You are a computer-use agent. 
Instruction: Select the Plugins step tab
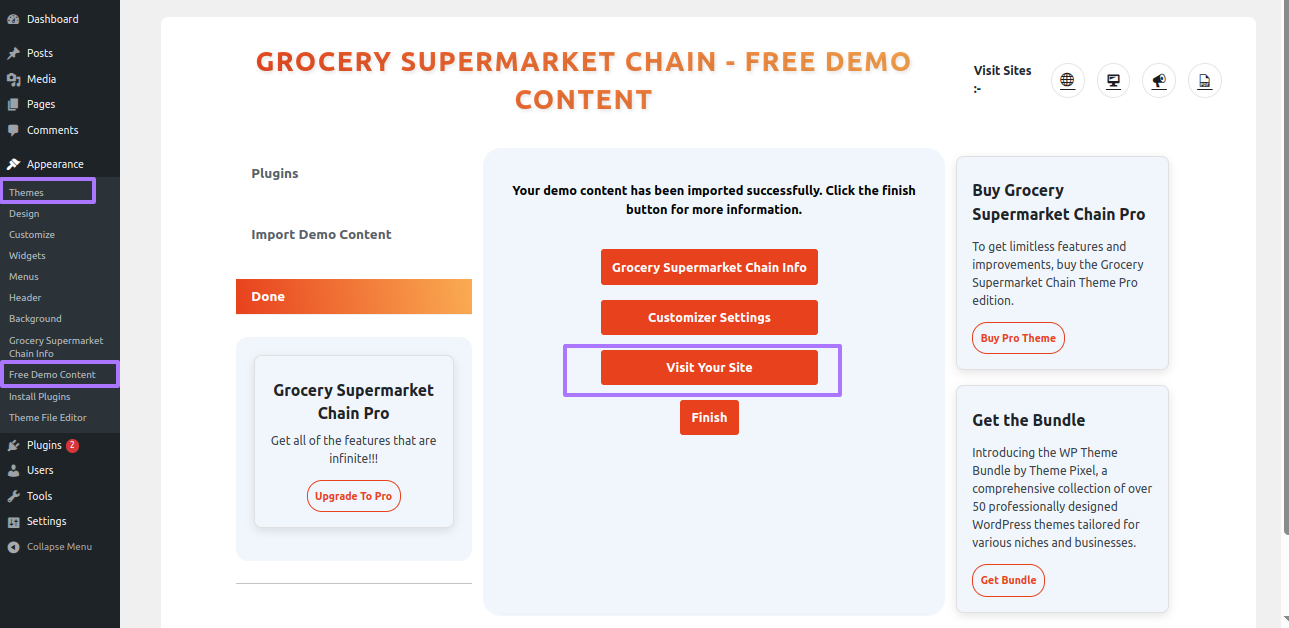[x=275, y=173]
